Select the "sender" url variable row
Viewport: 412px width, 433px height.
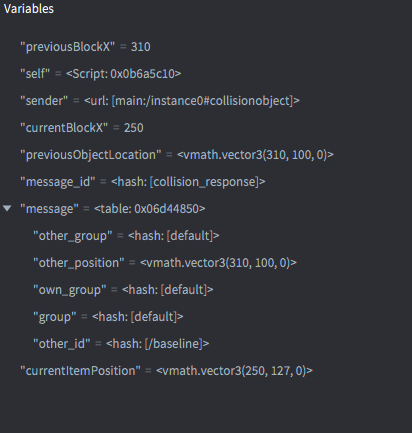pos(206,101)
